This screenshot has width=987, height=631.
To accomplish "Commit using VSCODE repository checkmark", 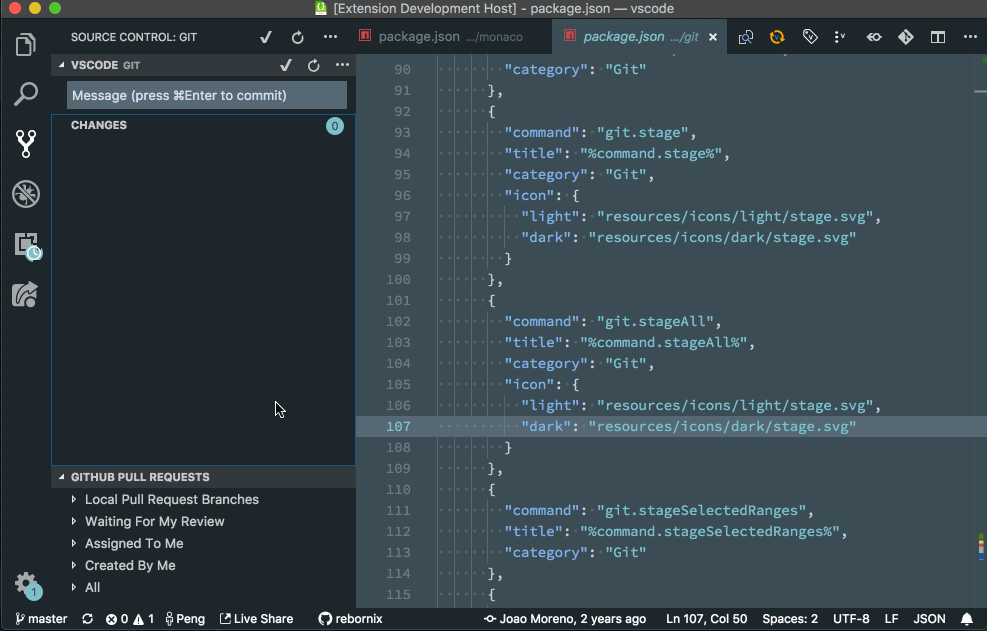I will click(x=286, y=65).
